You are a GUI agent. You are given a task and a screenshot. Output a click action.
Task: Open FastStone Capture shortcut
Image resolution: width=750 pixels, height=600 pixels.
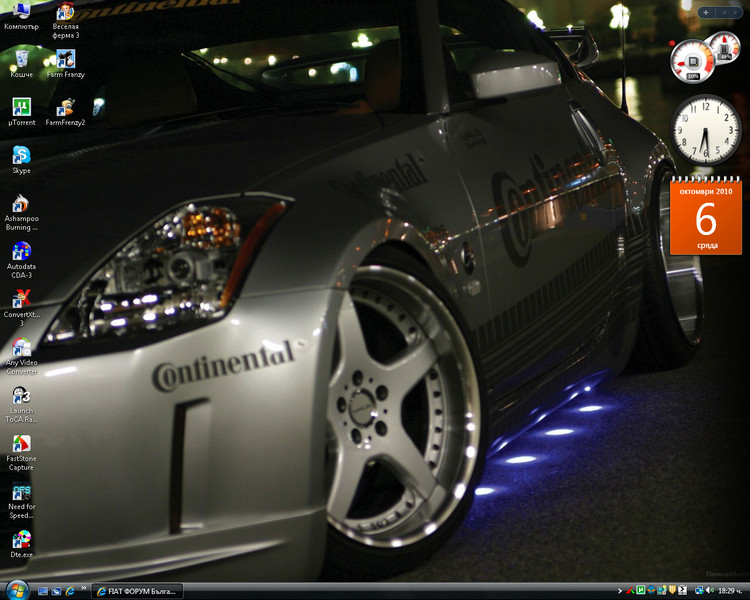tap(21, 444)
